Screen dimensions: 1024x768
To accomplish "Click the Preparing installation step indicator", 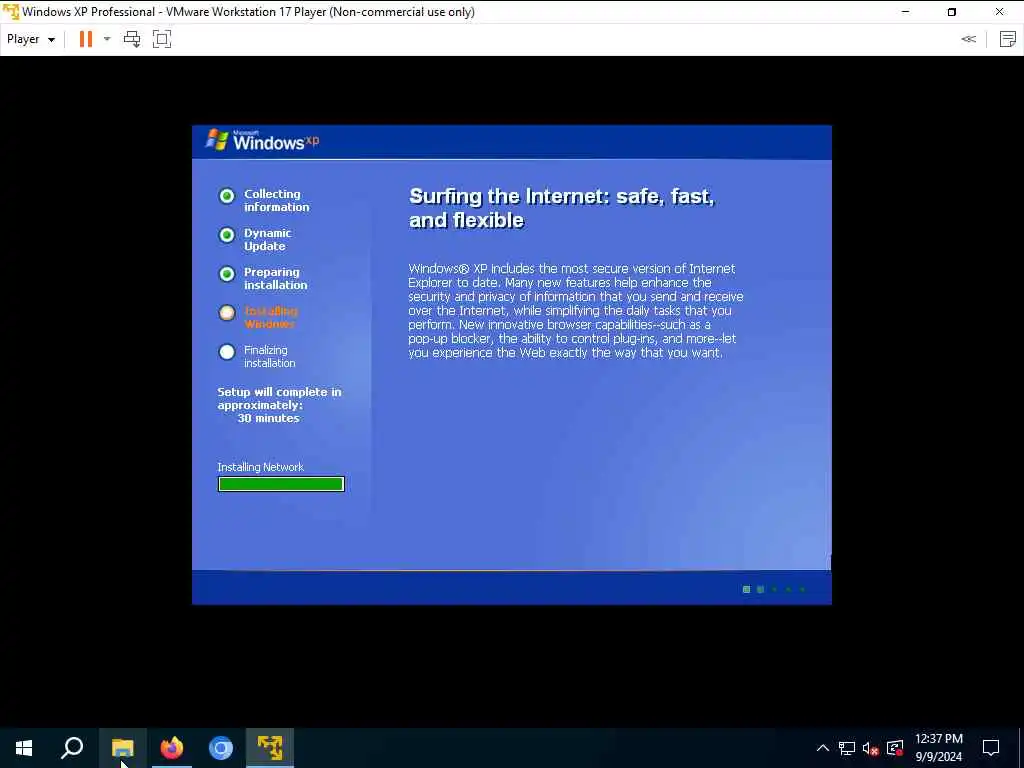I will click(227, 274).
